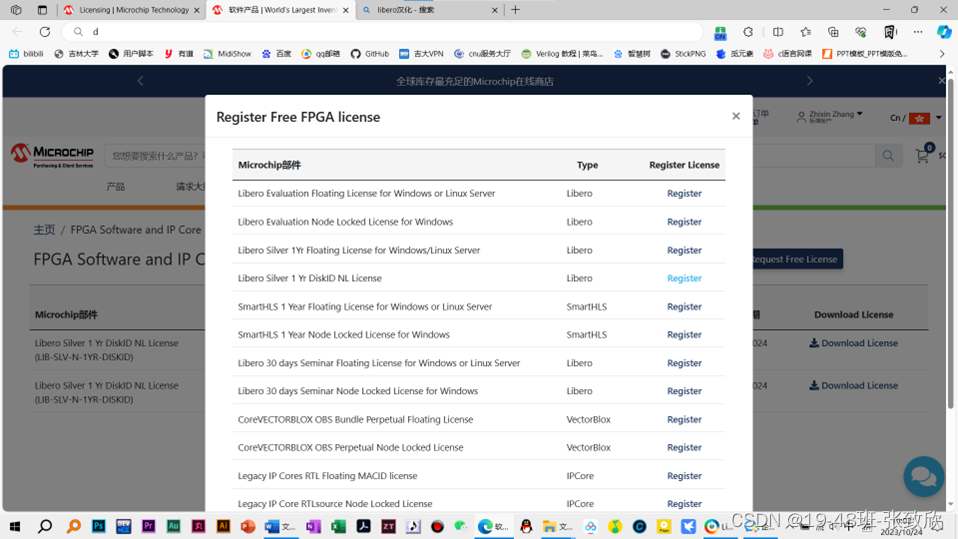Screen dimensions: 958x539
Task: Click the Microchip logo
Action: pos(53,155)
